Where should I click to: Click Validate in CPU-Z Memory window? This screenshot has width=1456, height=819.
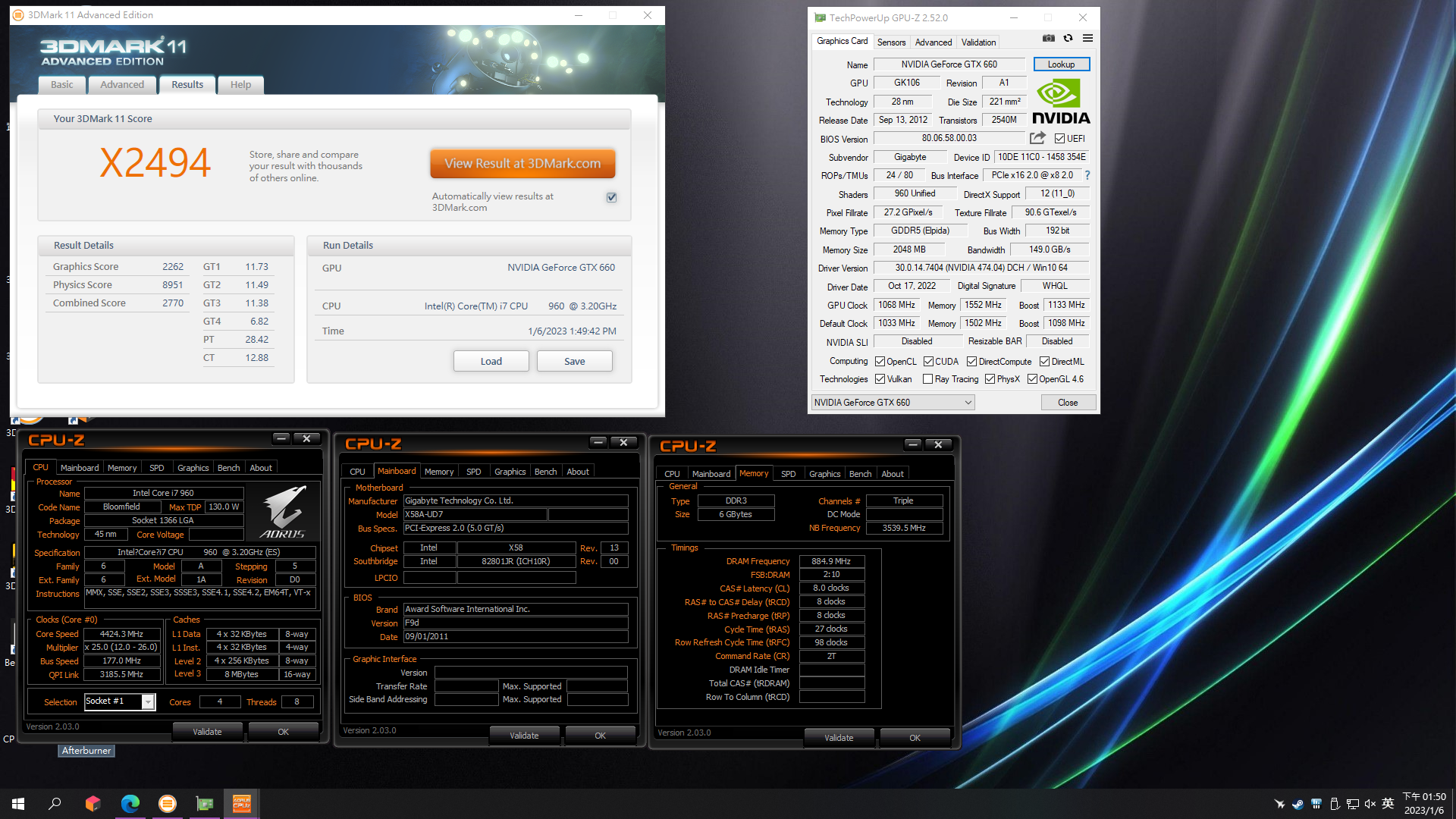pos(839,738)
